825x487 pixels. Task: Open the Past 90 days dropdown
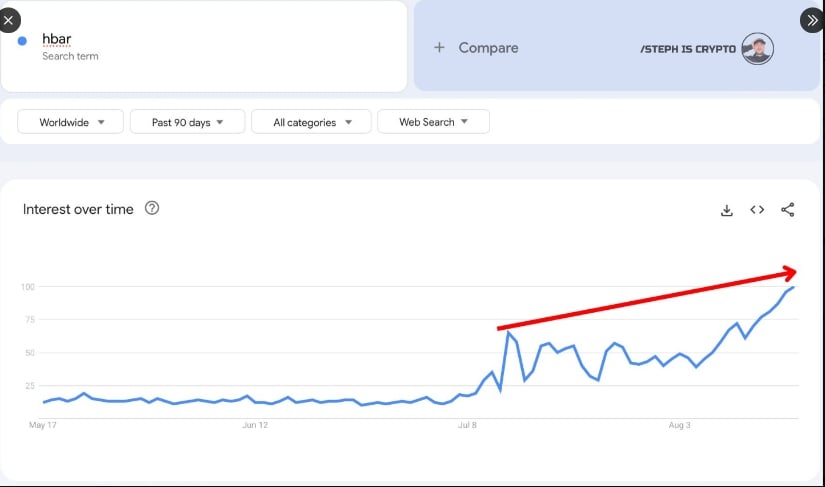click(187, 122)
